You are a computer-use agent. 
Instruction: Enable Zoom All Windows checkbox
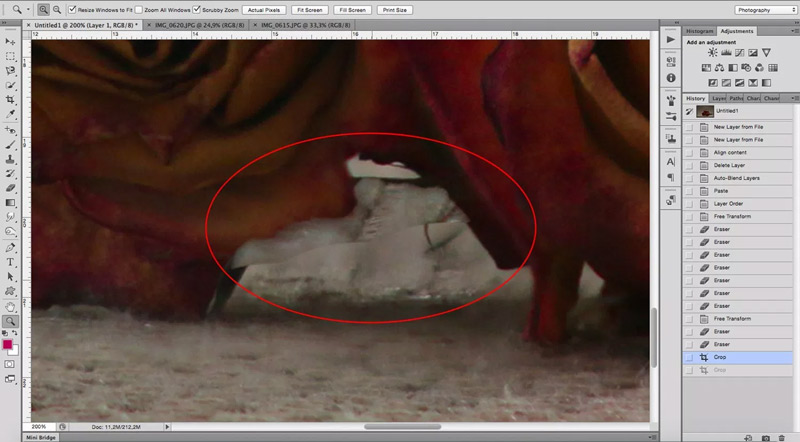point(139,9)
